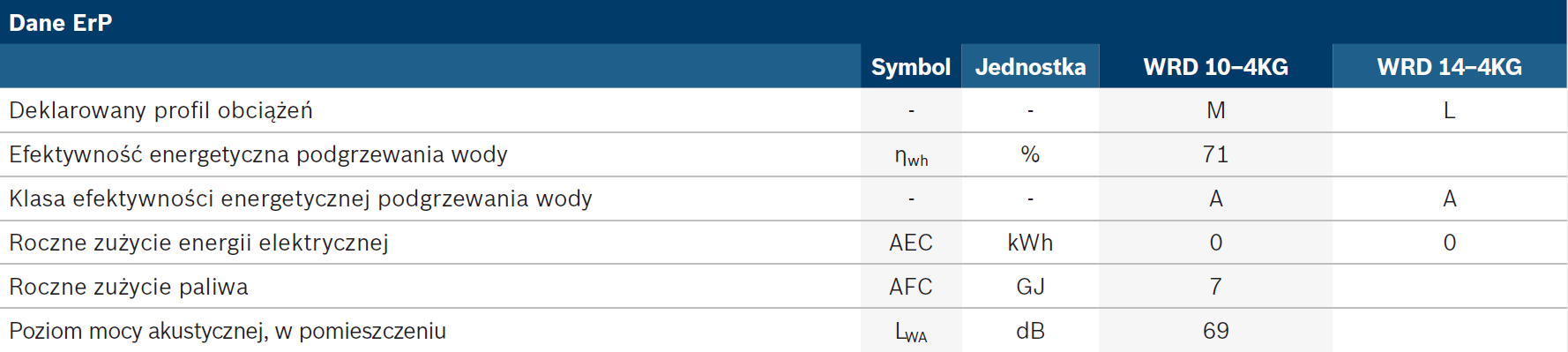
Task: Click the dB unit cell
Action: [1030, 331]
